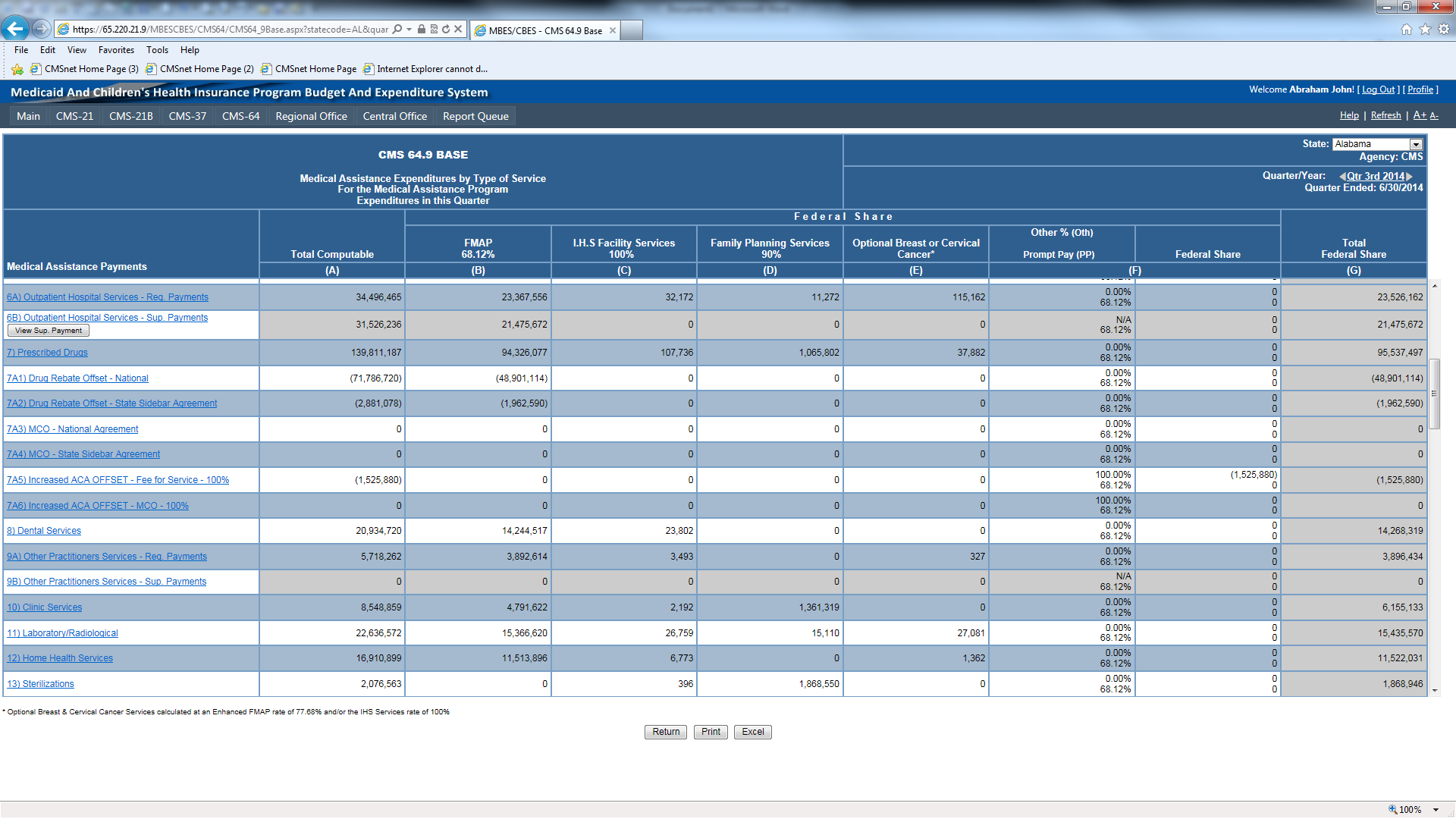Open the CMS-64 navigation tab
1456x819 pixels.
[x=240, y=116]
